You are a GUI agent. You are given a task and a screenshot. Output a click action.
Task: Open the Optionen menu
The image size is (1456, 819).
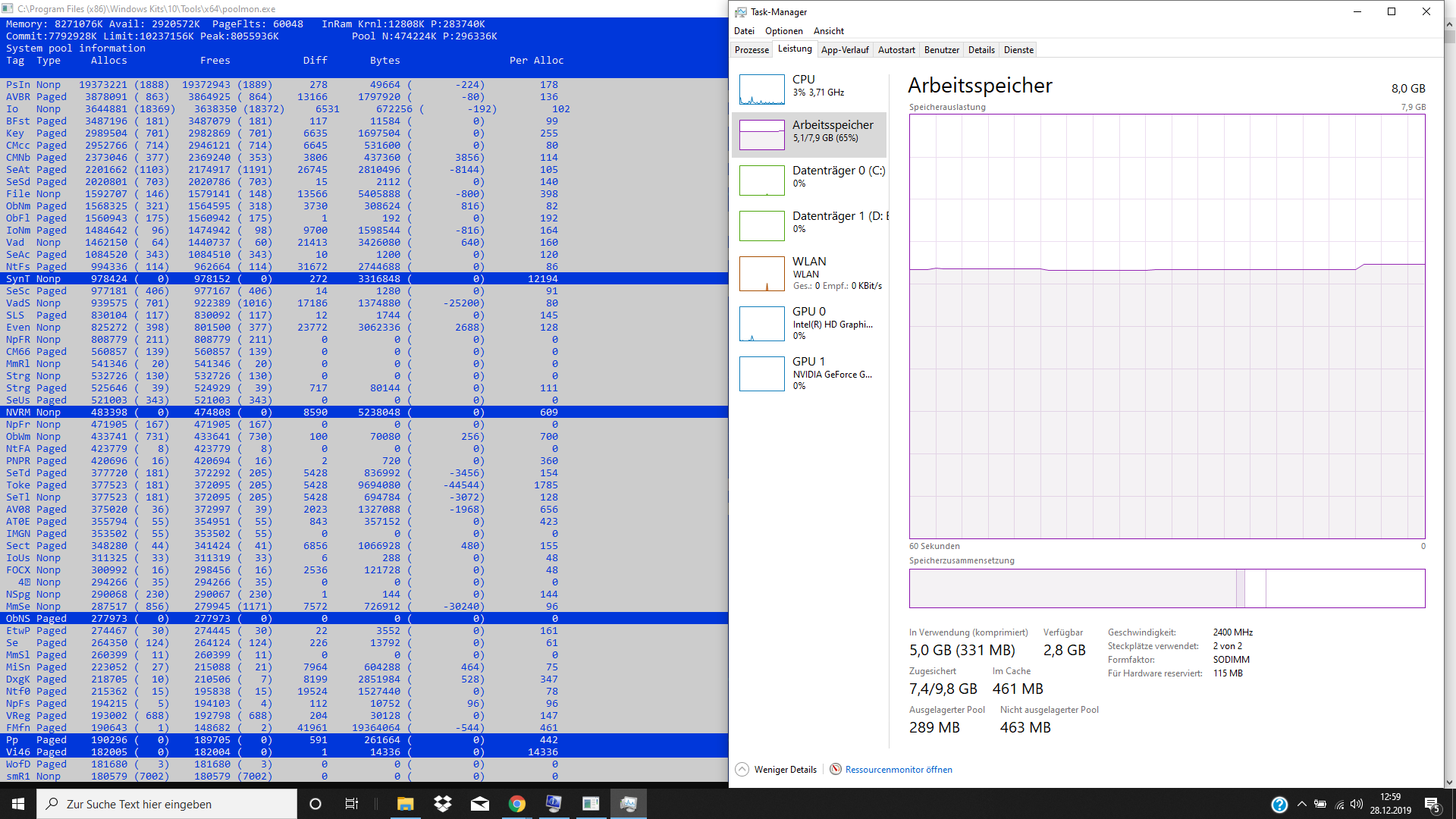coord(783,31)
